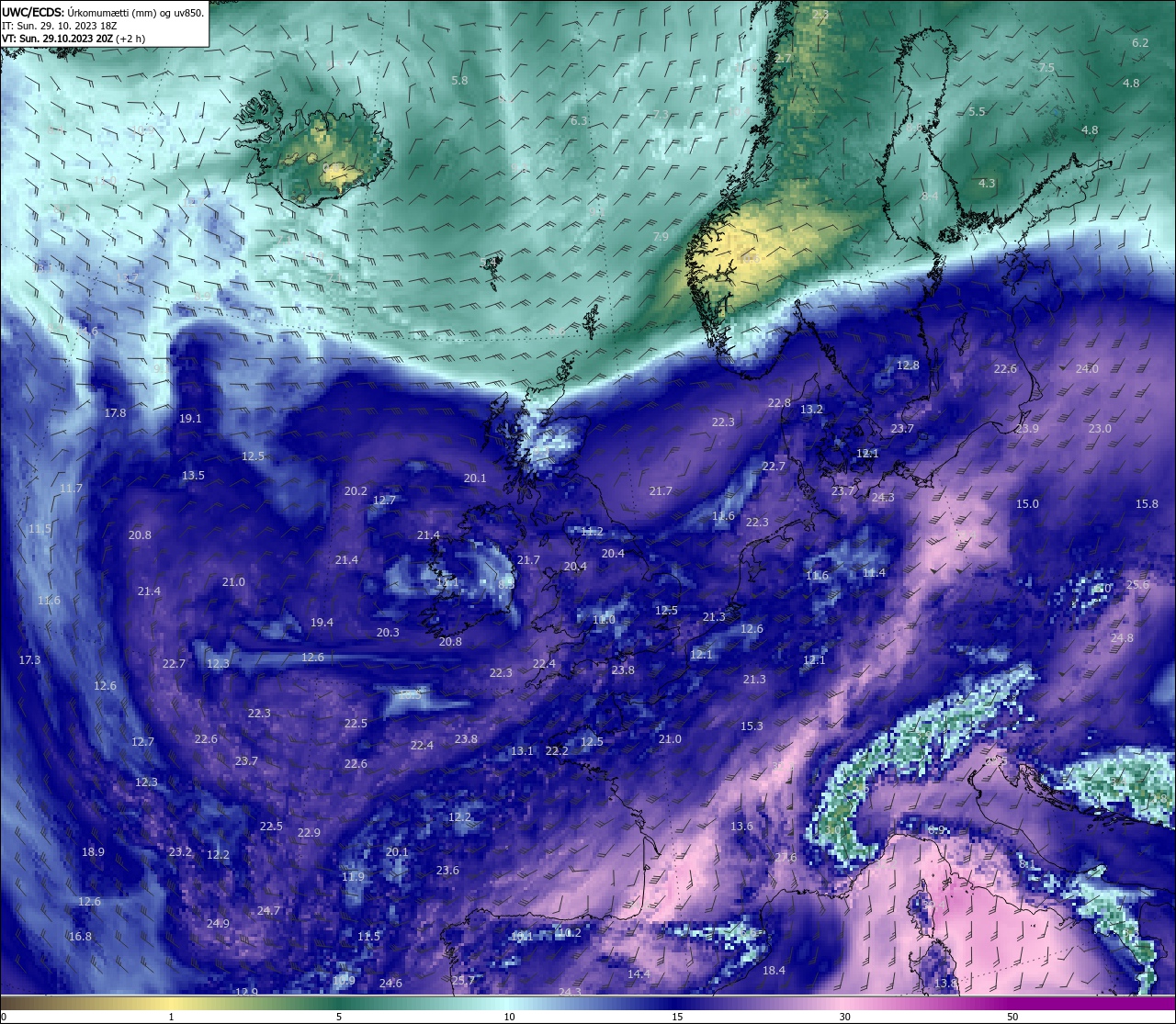The height and width of the screenshot is (1024, 1176).
Task: Click the map value "20.3"
Action: (388, 633)
